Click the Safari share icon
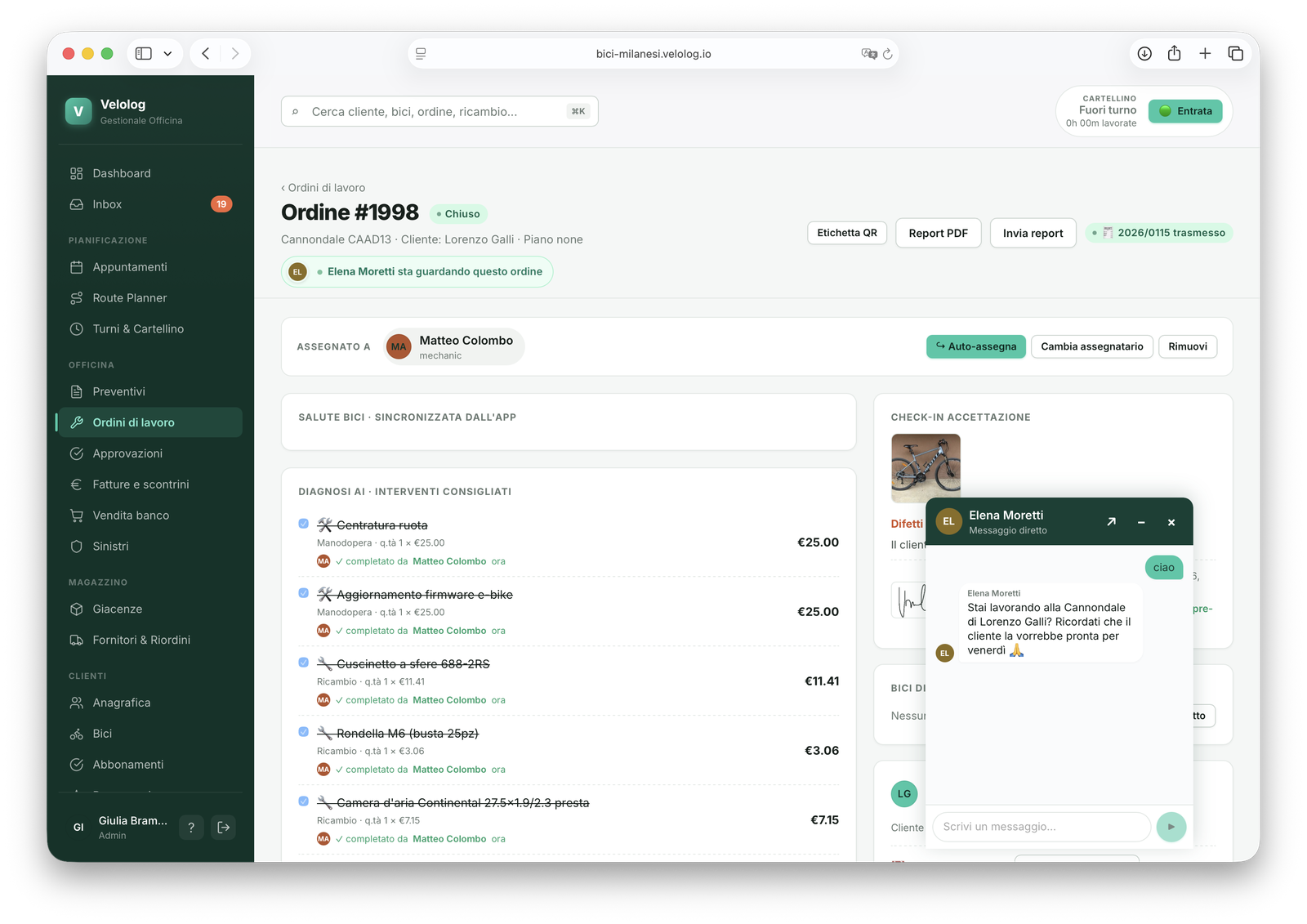This screenshot has width=1307, height=924. (1175, 54)
